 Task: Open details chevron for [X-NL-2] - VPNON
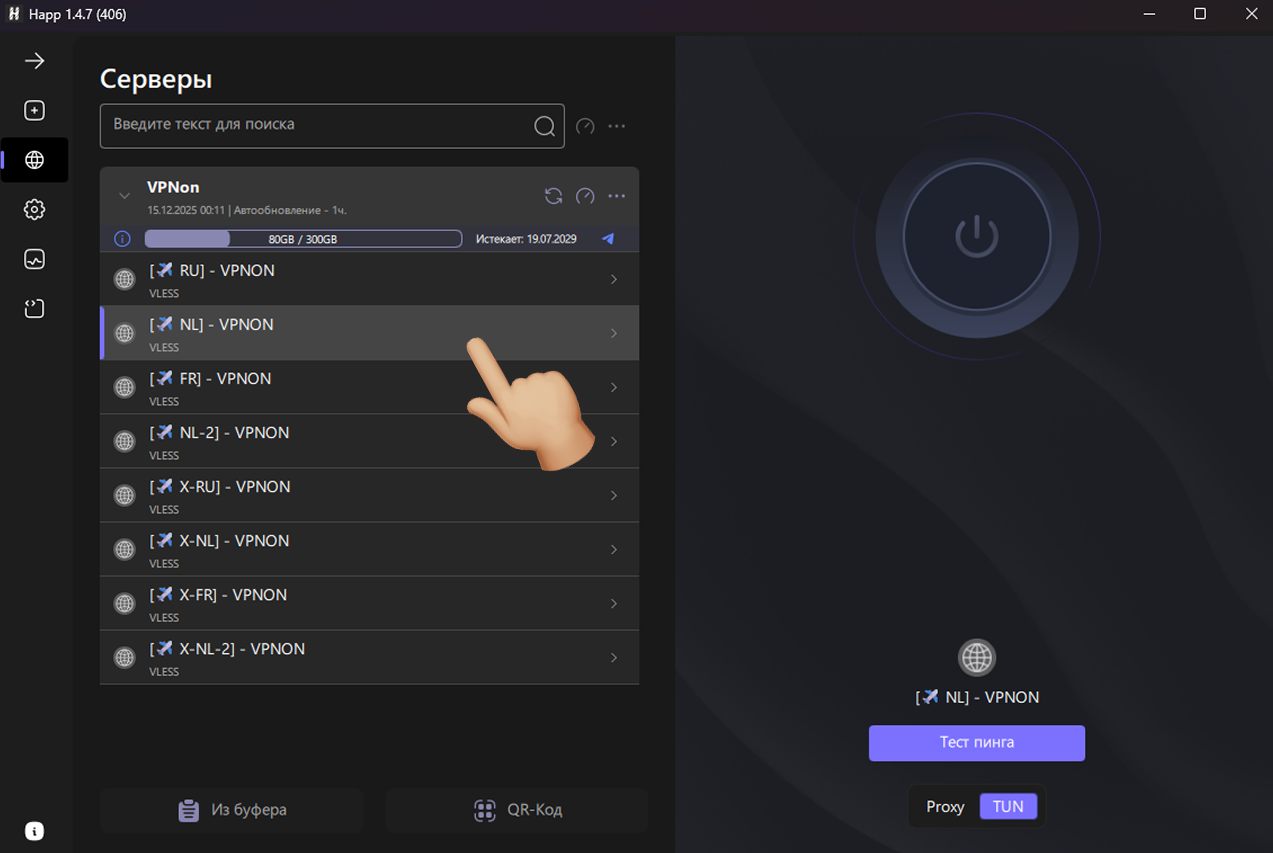pyautogui.click(x=614, y=657)
